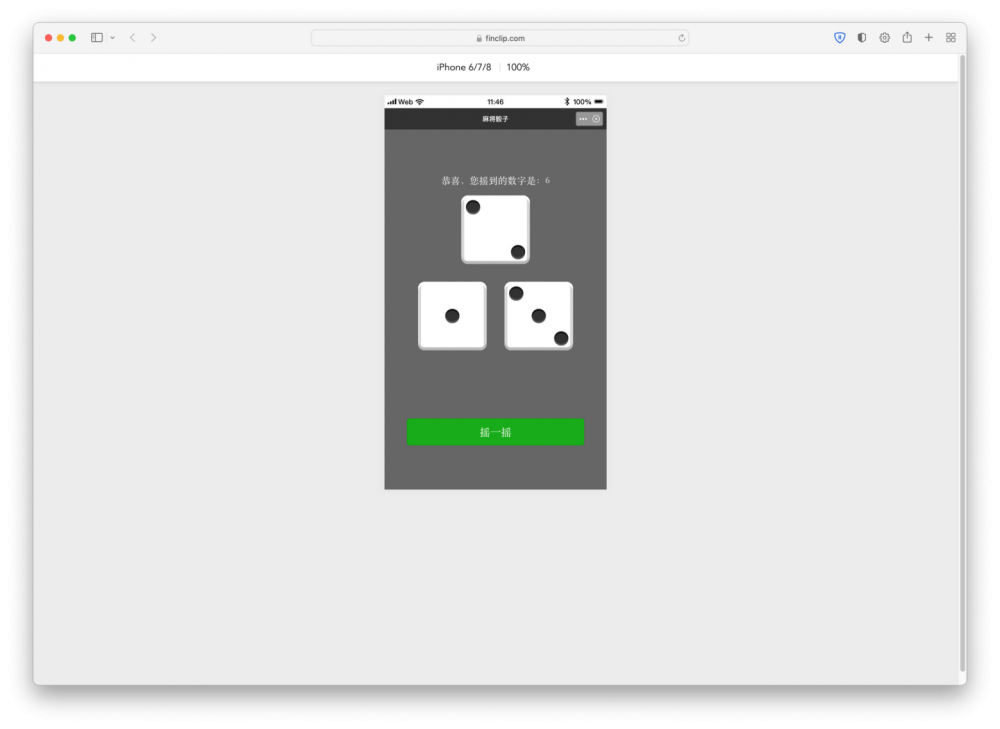Close the mini program with the circle icon
Viewport: 1000px width, 729px height.
point(596,119)
